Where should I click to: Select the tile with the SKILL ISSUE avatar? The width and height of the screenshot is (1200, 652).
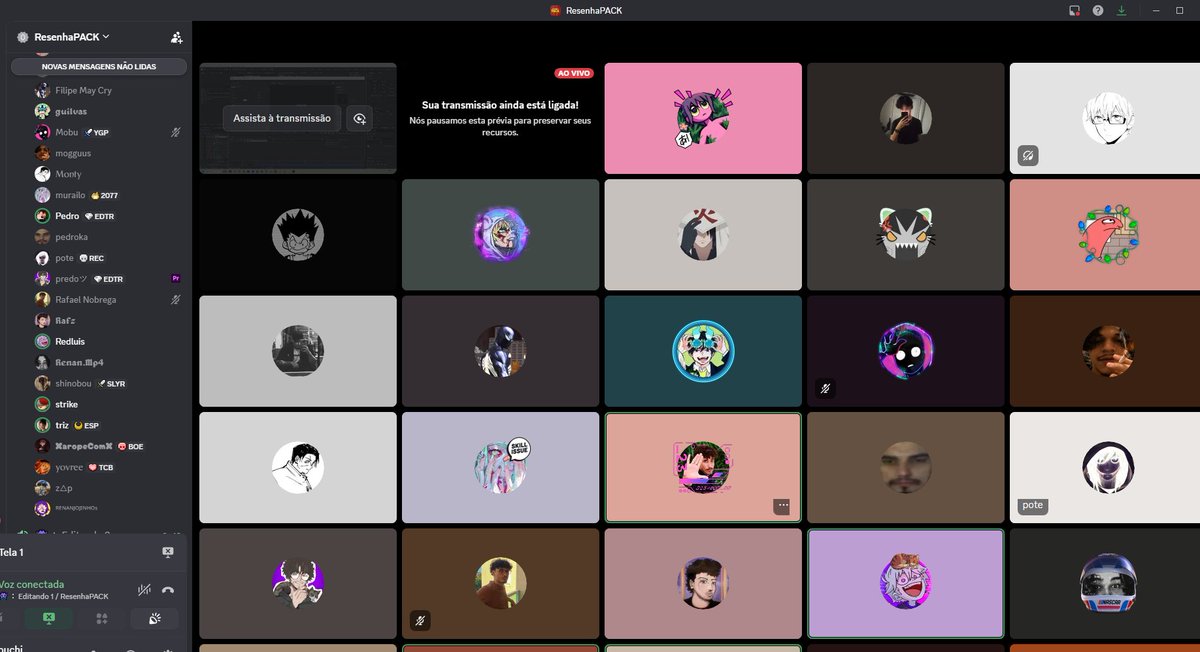[500, 467]
